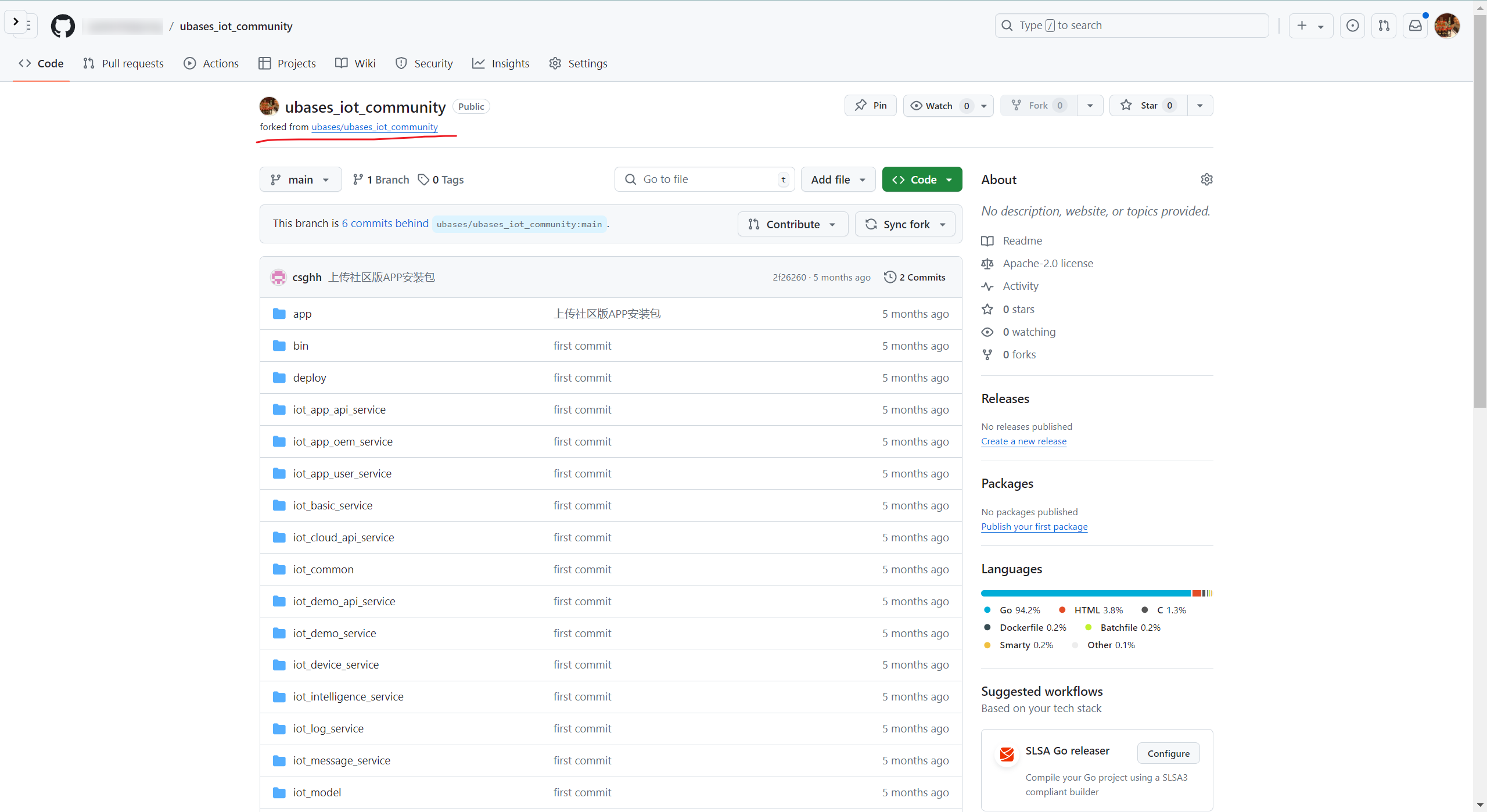
Task: Click the repository owner avatar beside title
Action: 269,106
